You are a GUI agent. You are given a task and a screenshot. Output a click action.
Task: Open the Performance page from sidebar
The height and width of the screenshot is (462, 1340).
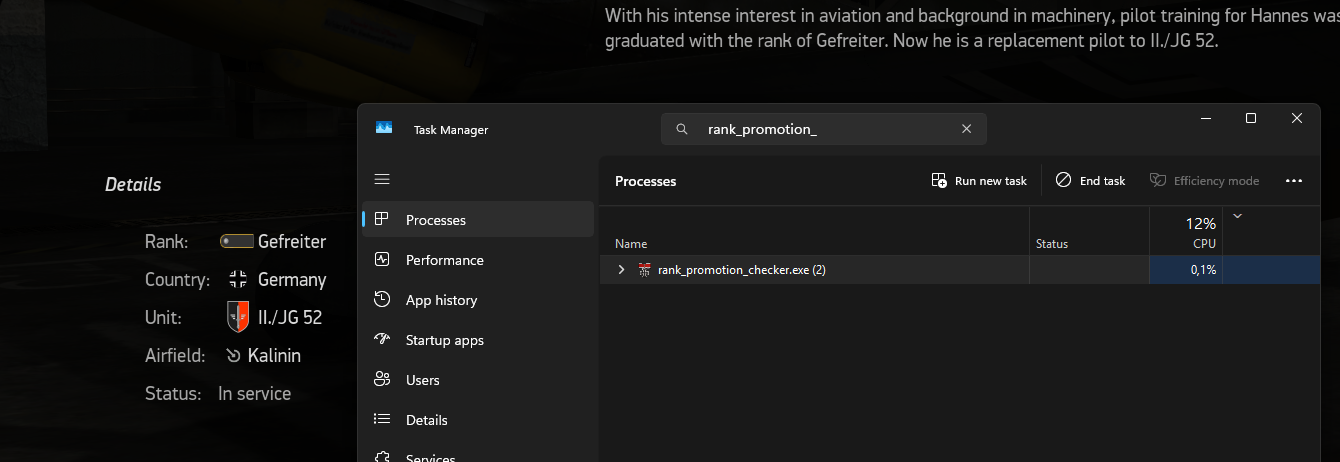[x=444, y=260]
